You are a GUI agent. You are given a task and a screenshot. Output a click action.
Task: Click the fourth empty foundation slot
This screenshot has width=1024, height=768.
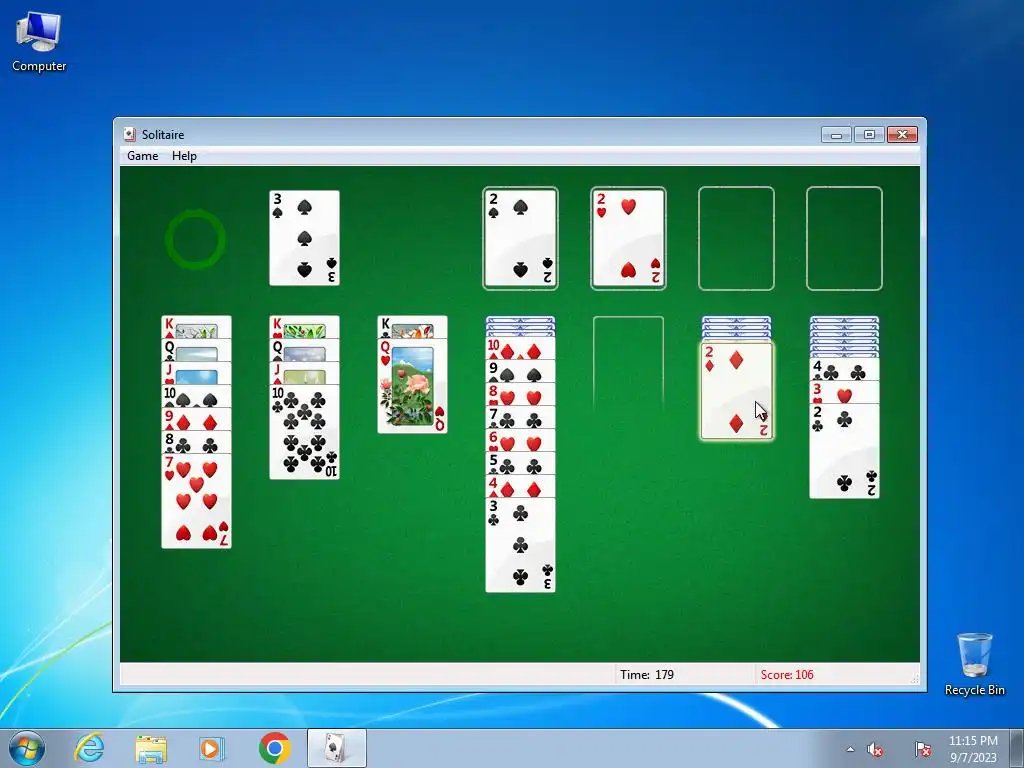click(x=844, y=238)
